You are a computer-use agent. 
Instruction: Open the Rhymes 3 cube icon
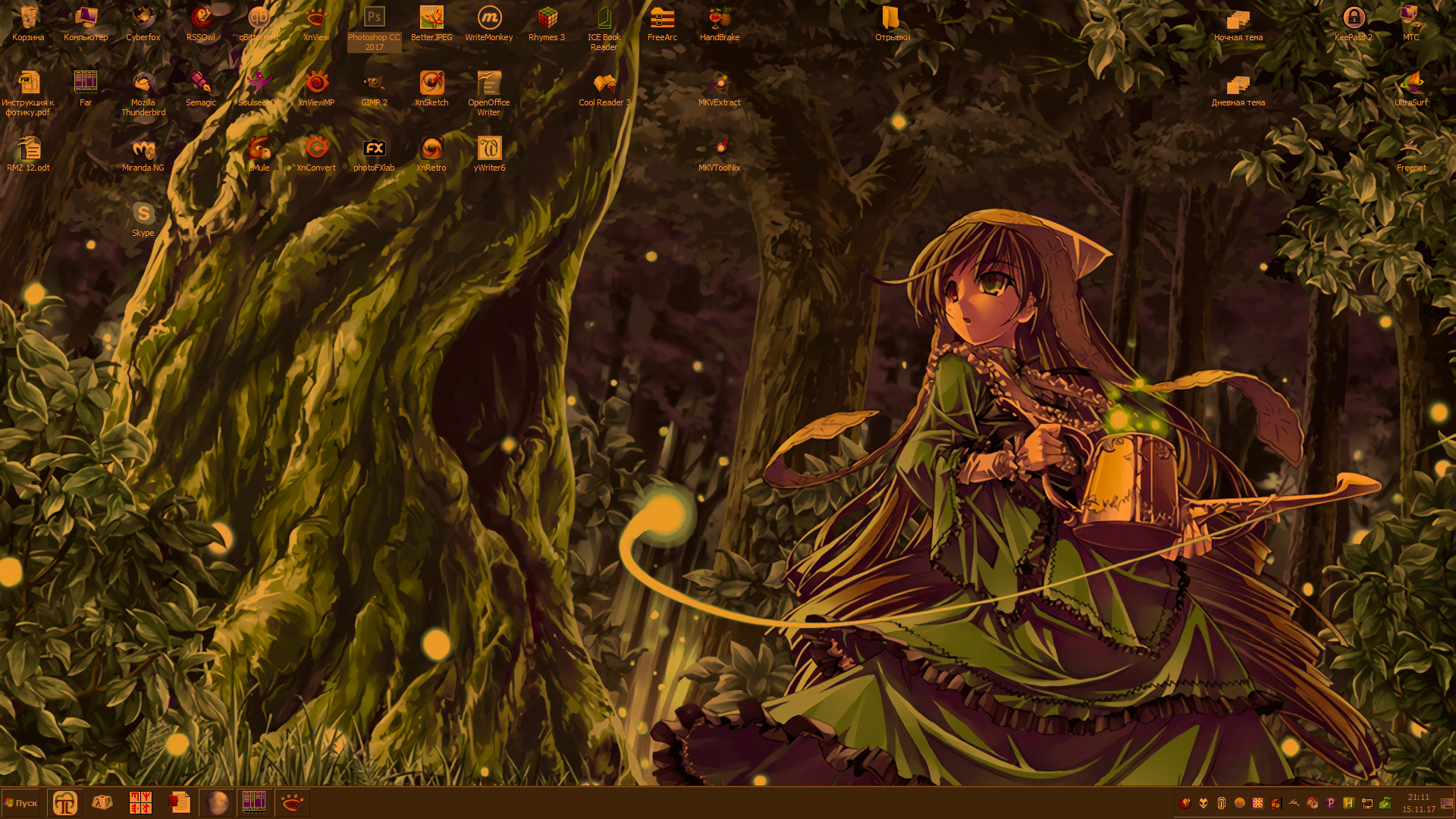coord(547,18)
